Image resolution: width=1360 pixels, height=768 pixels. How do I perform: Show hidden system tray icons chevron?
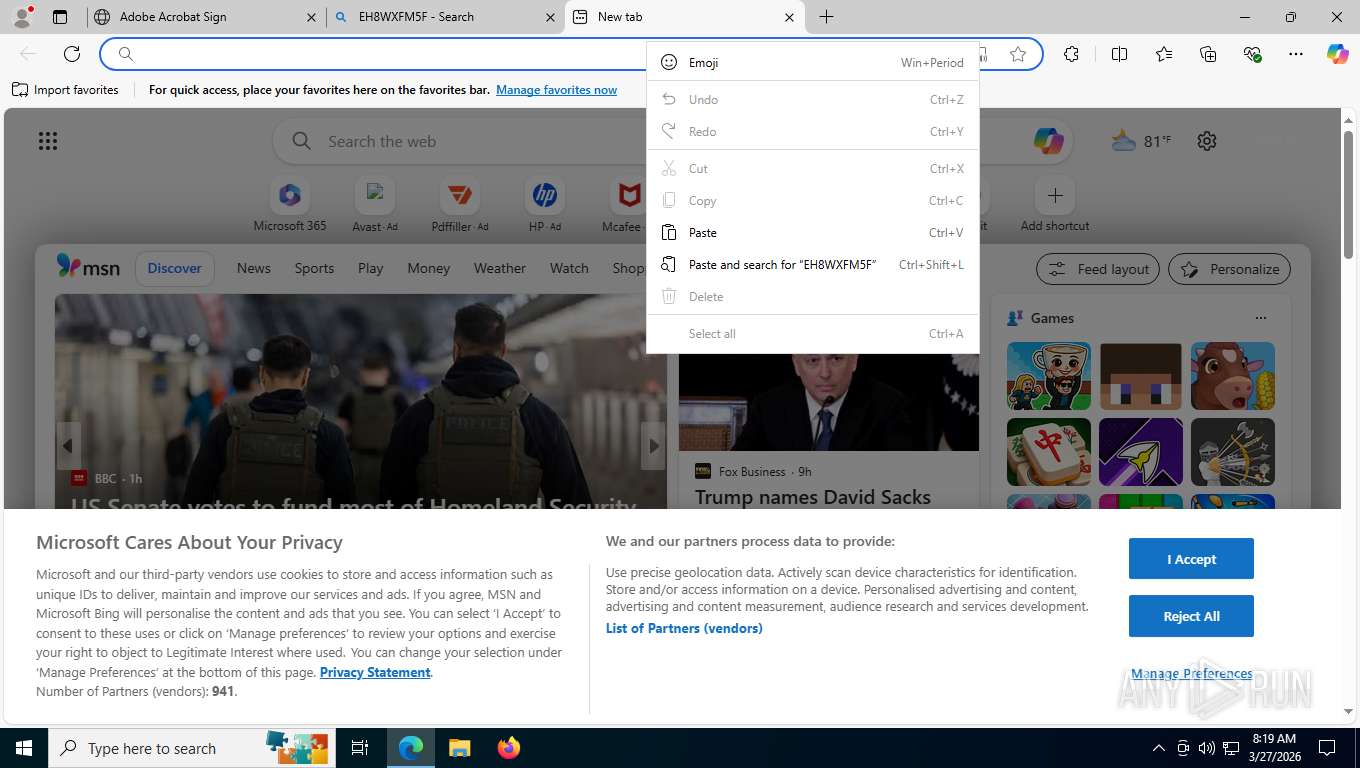tap(1159, 748)
